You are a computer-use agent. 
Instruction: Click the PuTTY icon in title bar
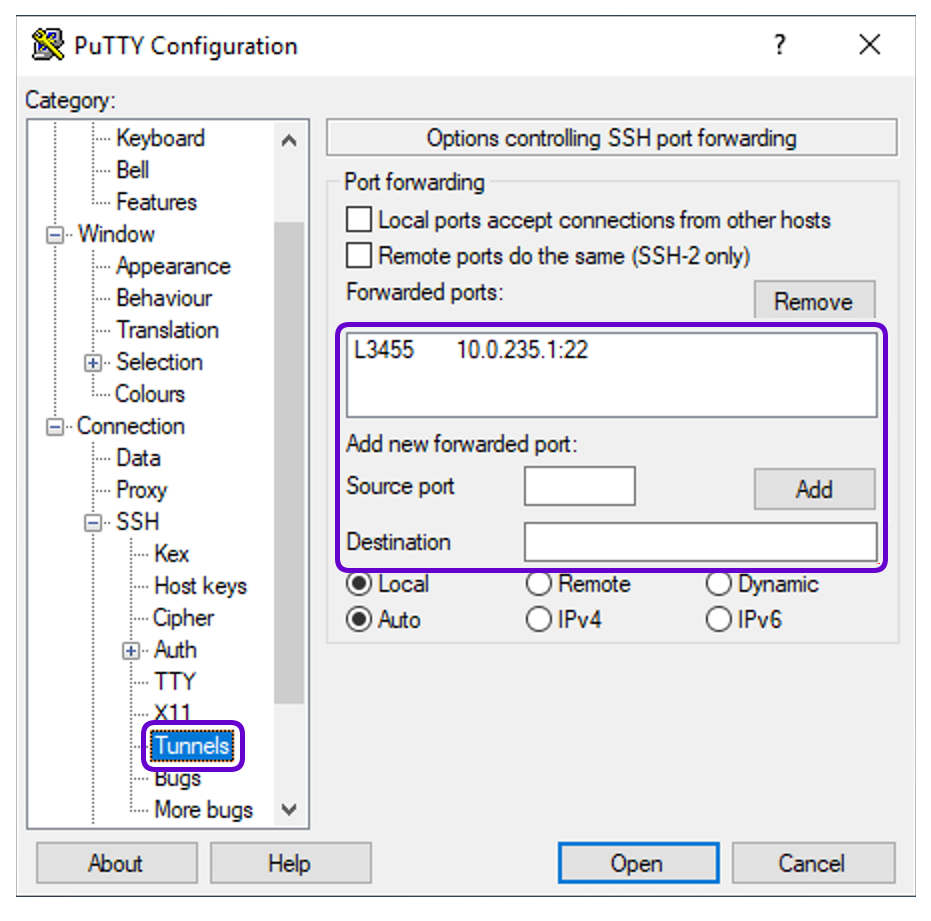click(49, 45)
